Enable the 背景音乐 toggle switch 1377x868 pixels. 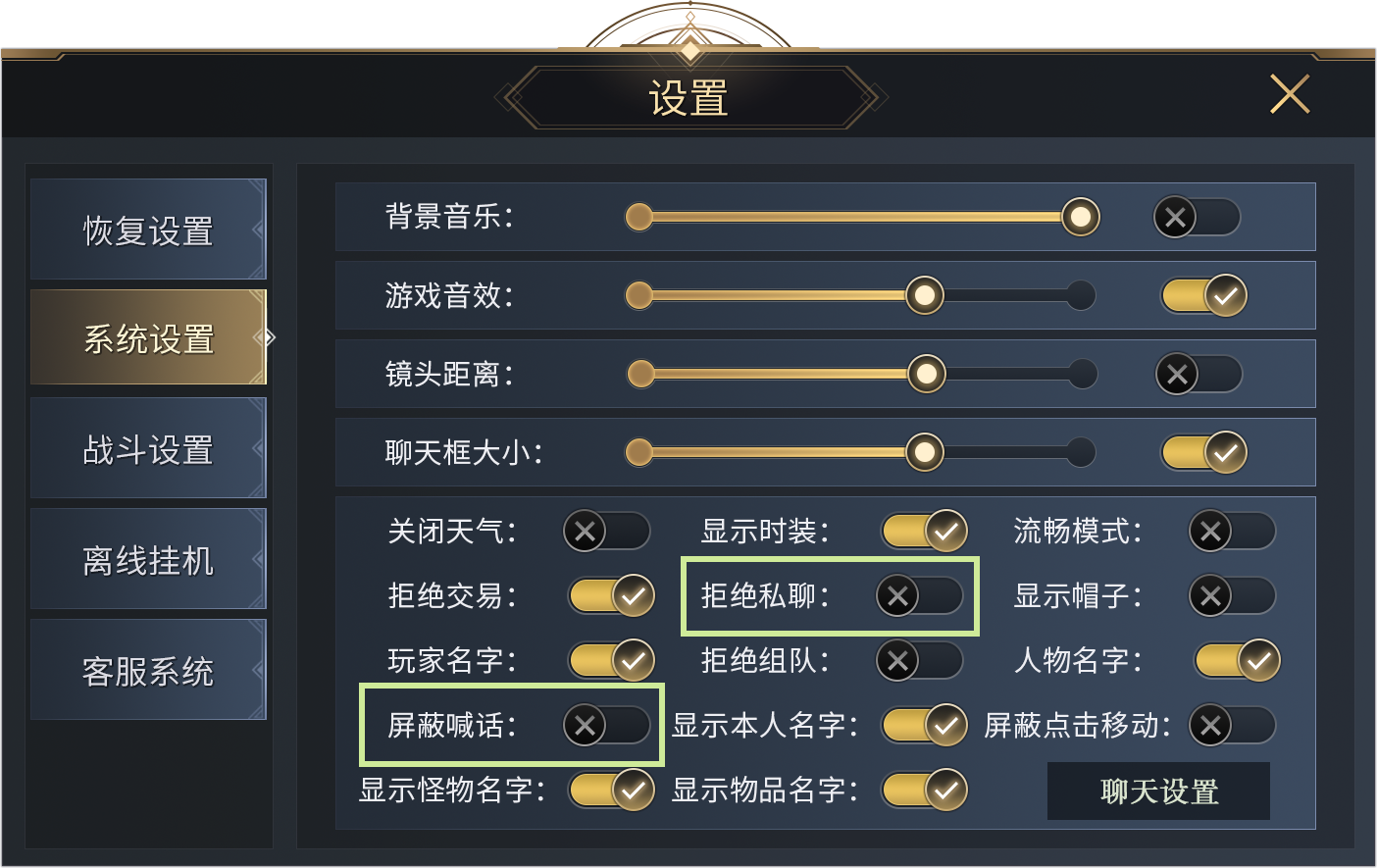pos(1197,217)
